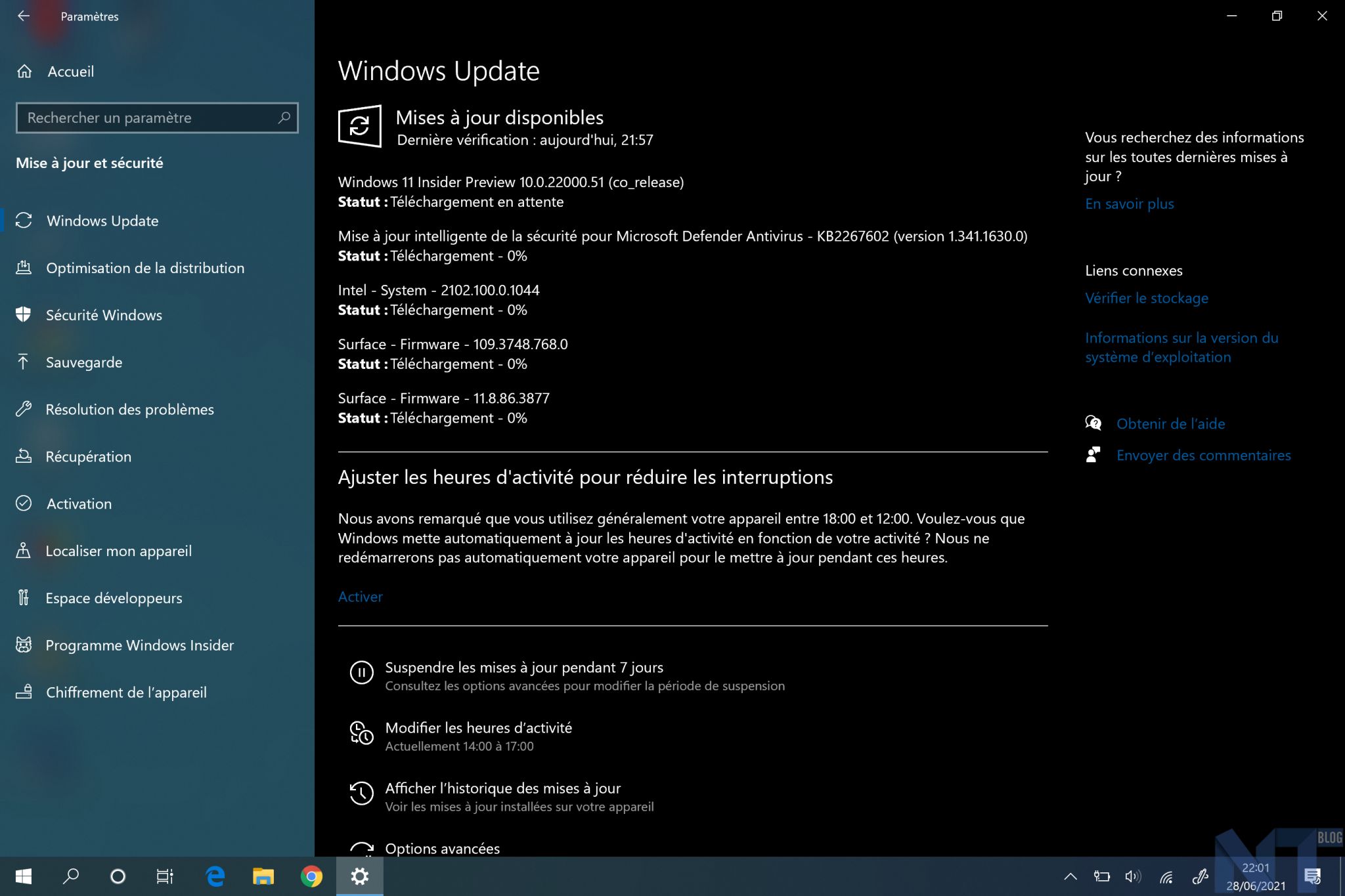Click the search magnifier icon in parameter box
The width and height of the screenshot is (1345, 896).
284,117
